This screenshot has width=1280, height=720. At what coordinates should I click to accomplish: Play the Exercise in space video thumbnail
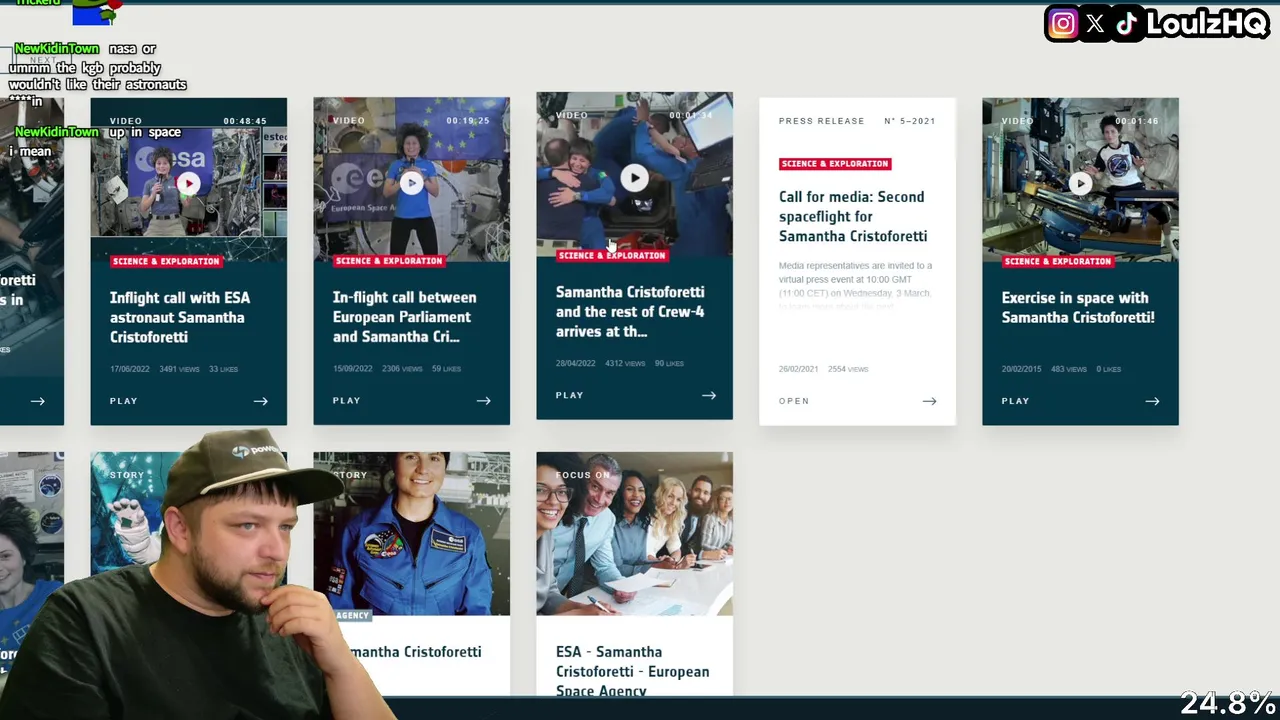[1080, 184]
